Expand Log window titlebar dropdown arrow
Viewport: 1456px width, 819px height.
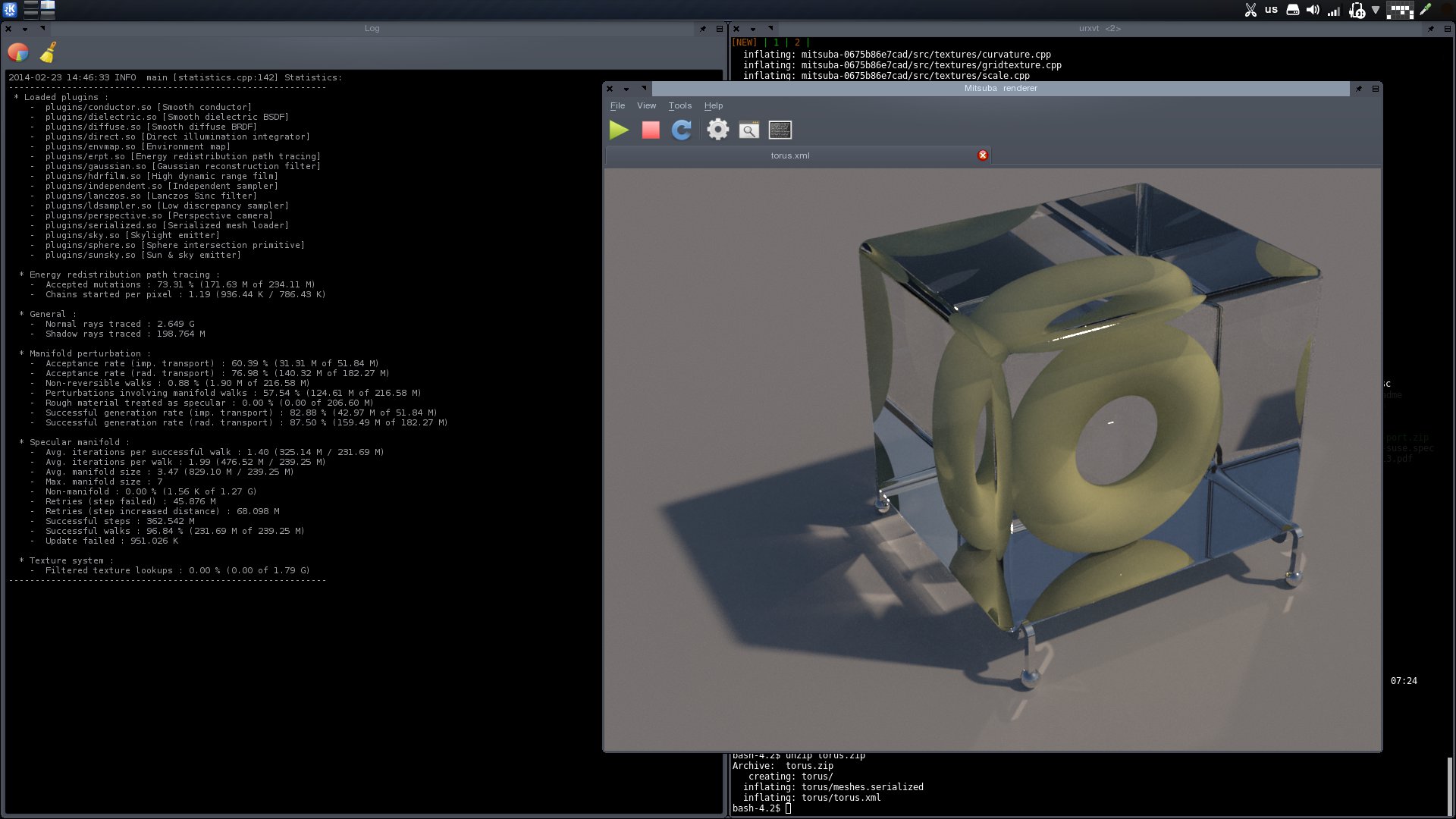pyautogui.click(x=25, y=29)
